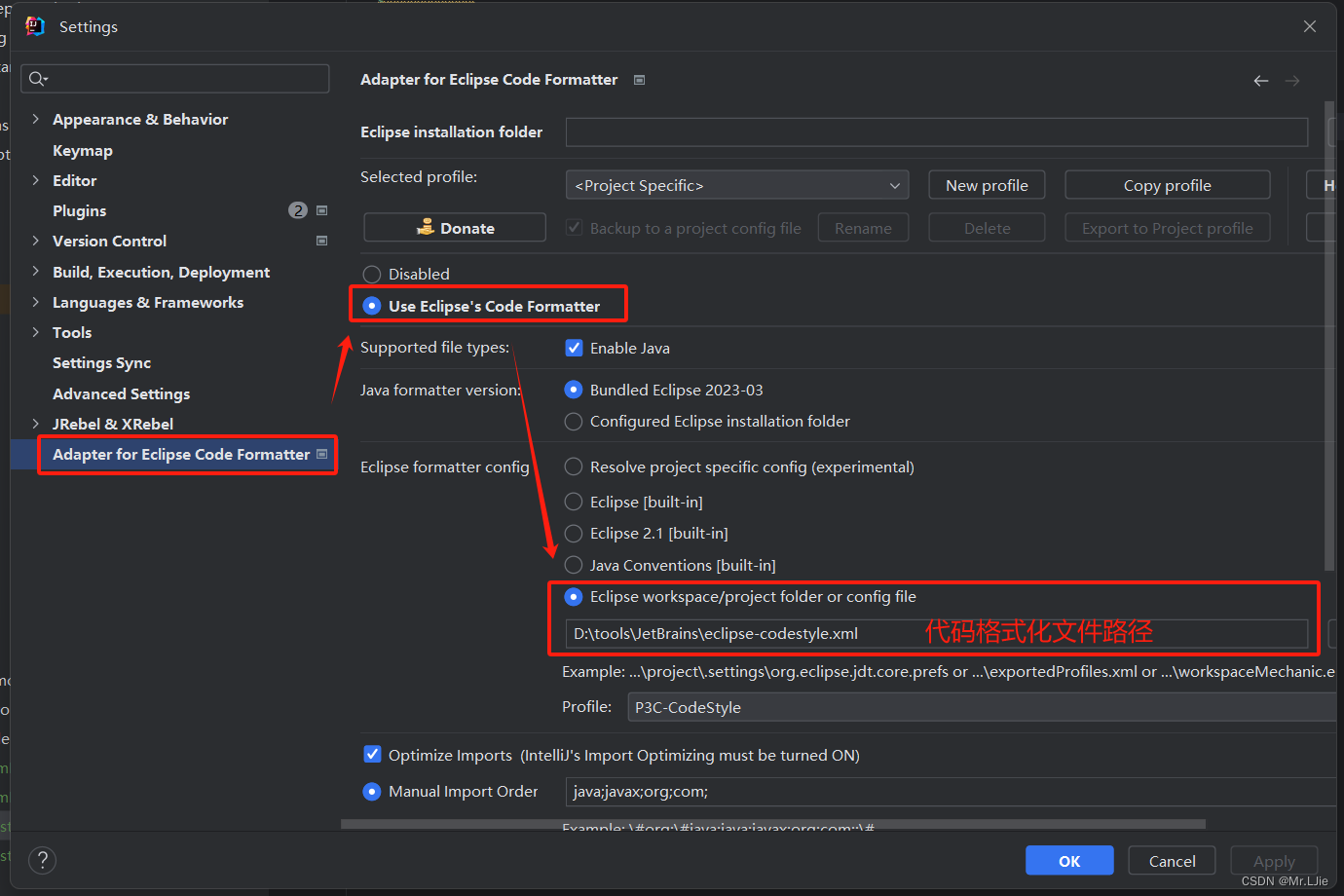Go forward with the right arrow
This screenshot has width=1344, height=896.
tap(1292, 81)
